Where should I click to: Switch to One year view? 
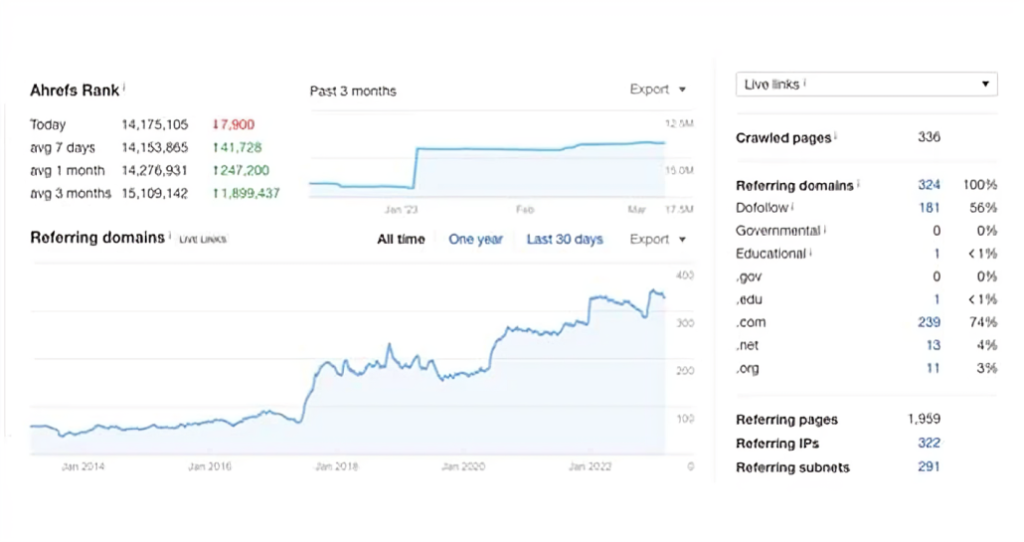click(x=475, y=239)
